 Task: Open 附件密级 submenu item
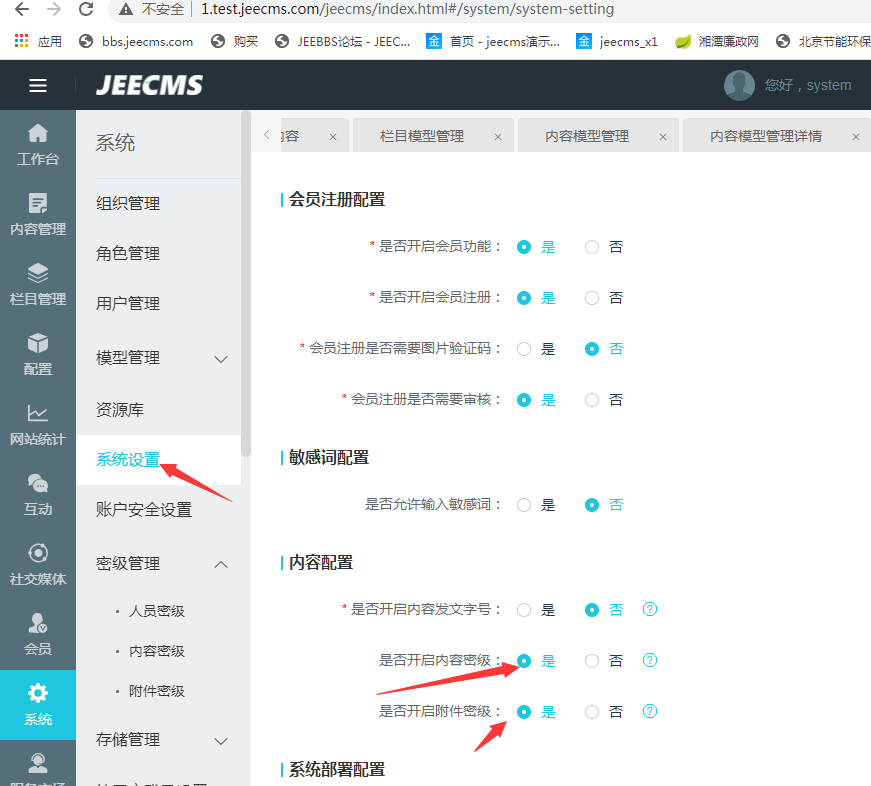tap(157, 691)
